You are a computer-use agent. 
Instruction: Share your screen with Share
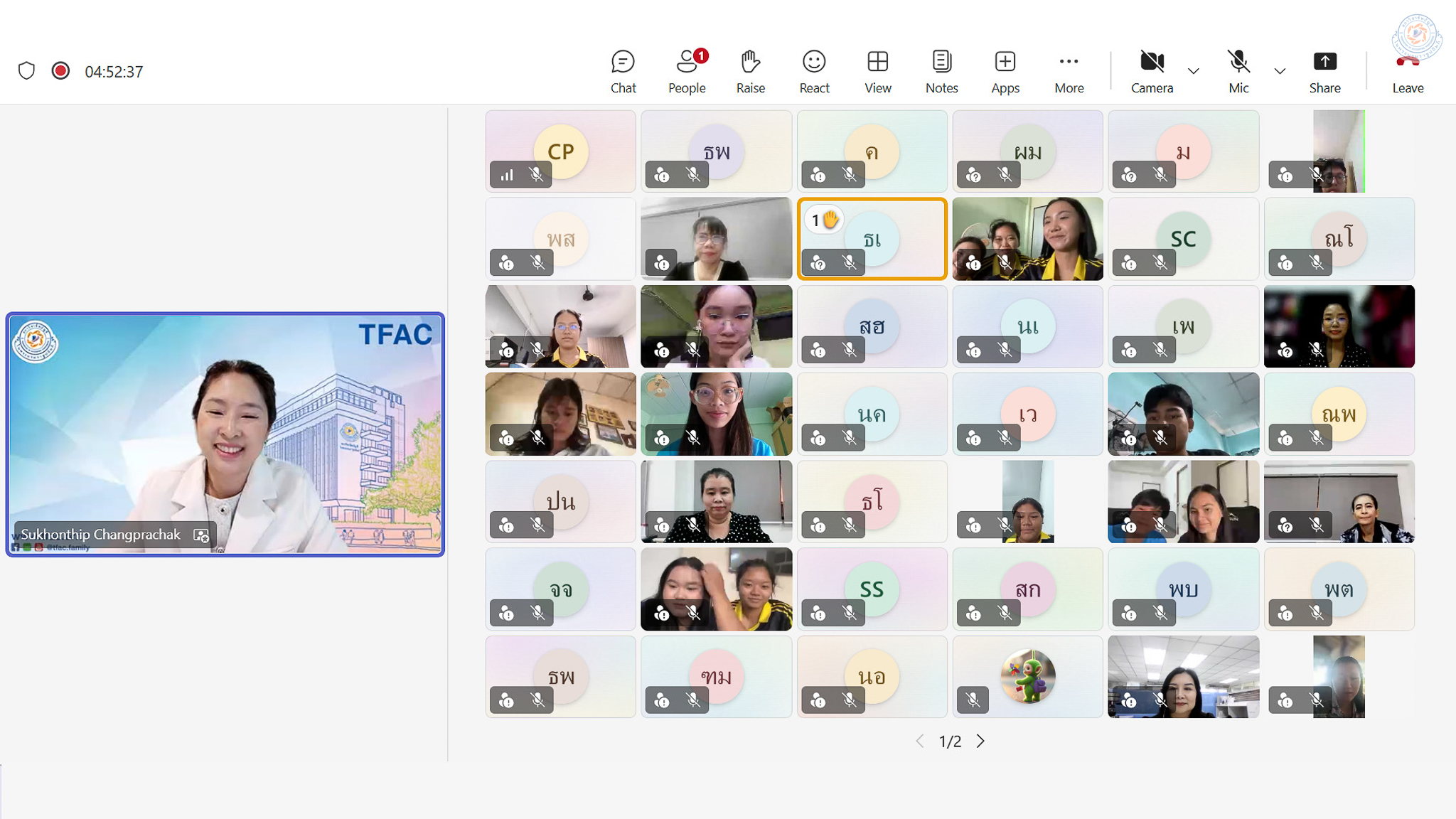point(1324,72)
